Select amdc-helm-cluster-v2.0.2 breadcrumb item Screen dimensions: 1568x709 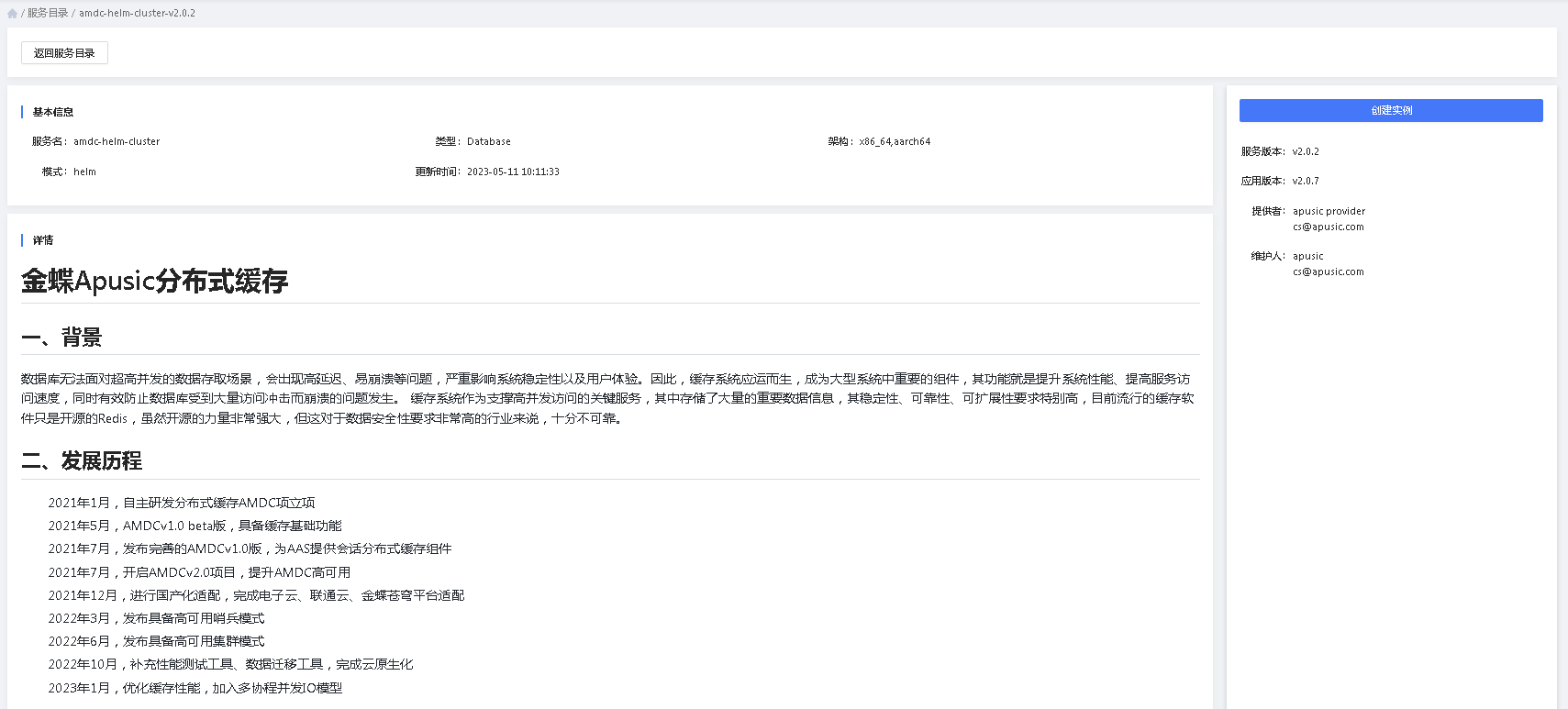coord(137,14)
